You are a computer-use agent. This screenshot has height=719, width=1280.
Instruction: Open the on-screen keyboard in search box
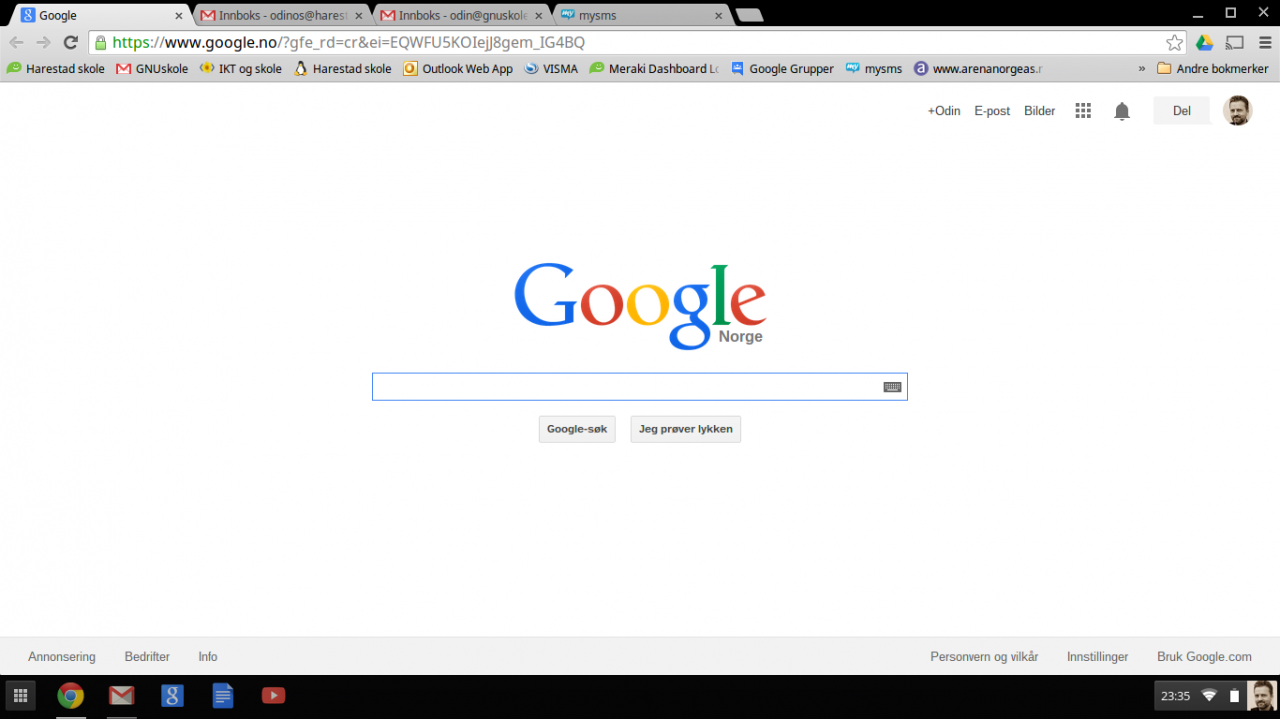point(892,387)
